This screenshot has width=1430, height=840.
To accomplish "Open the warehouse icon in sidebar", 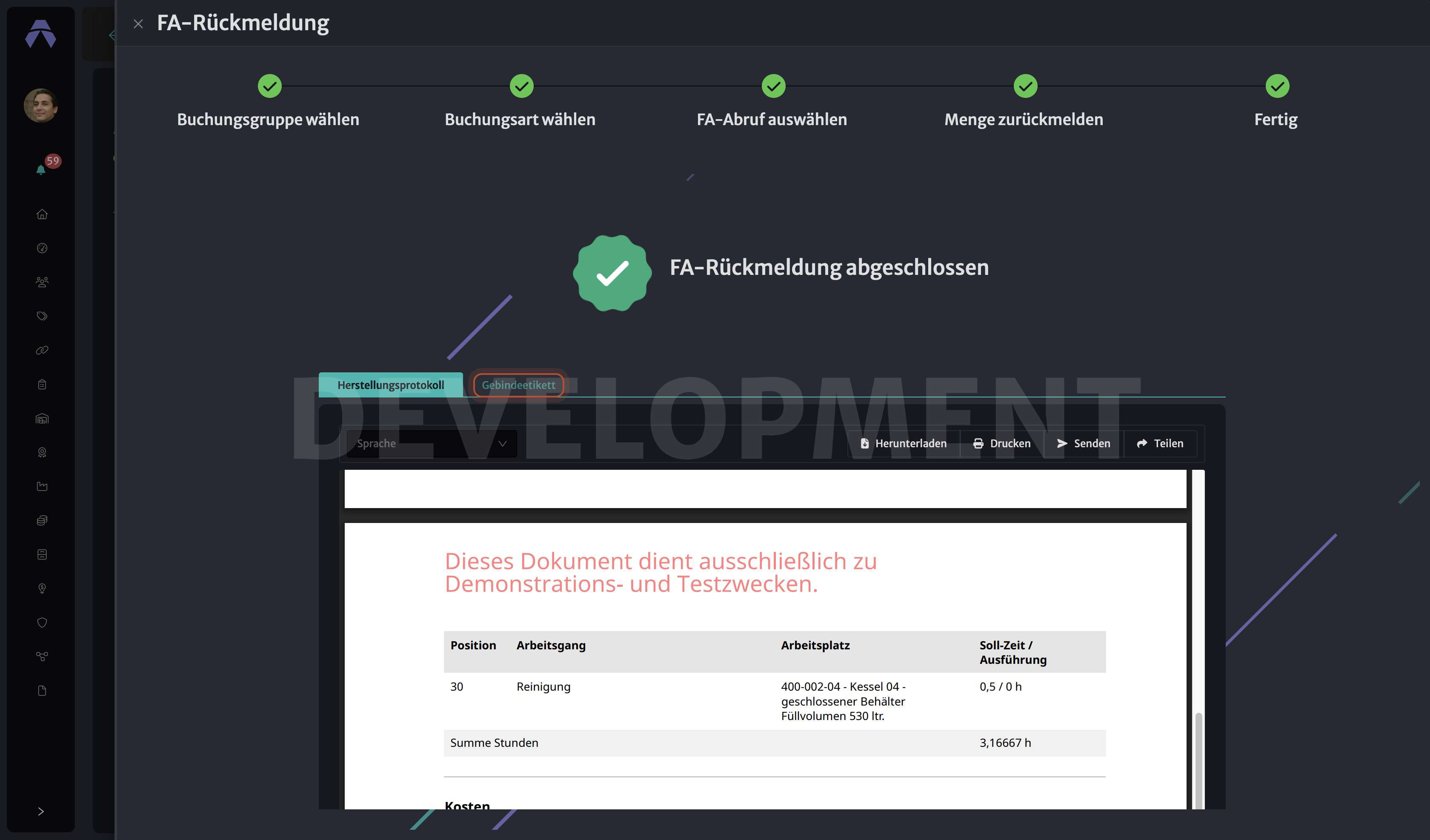I will [42, 418].
